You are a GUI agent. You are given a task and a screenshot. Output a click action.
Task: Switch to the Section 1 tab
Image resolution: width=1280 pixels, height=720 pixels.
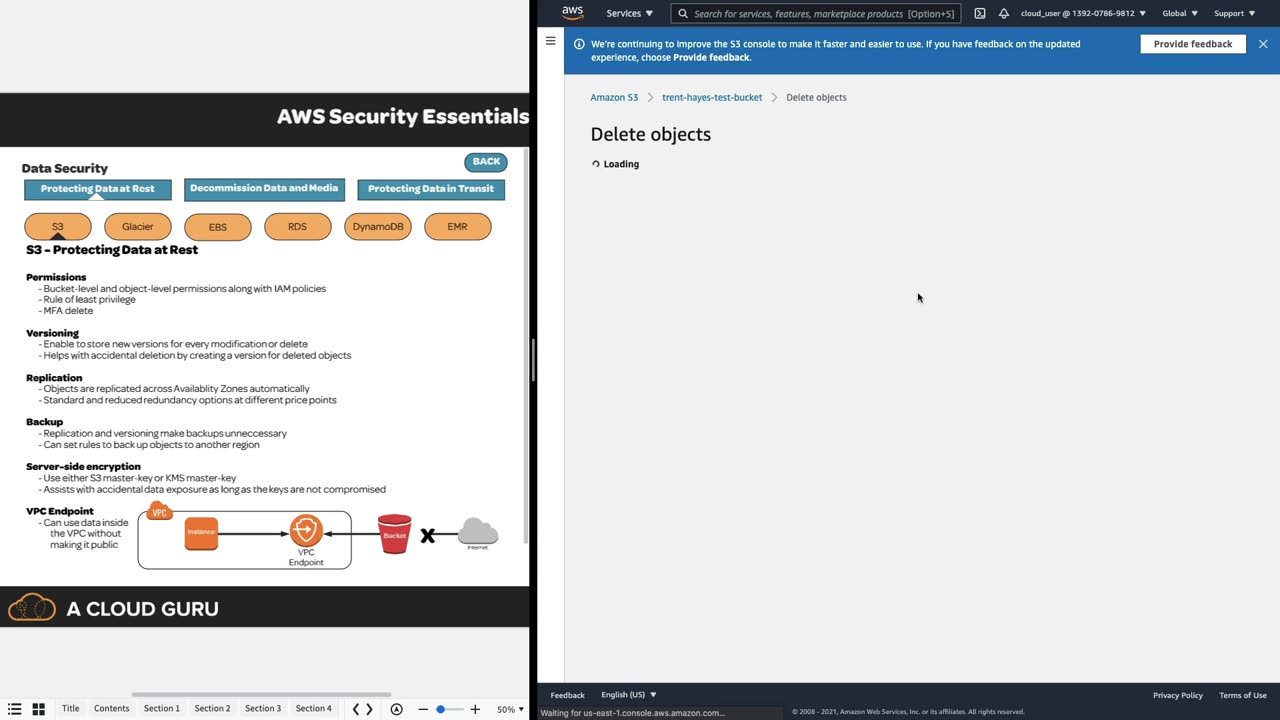coord(162,708)
